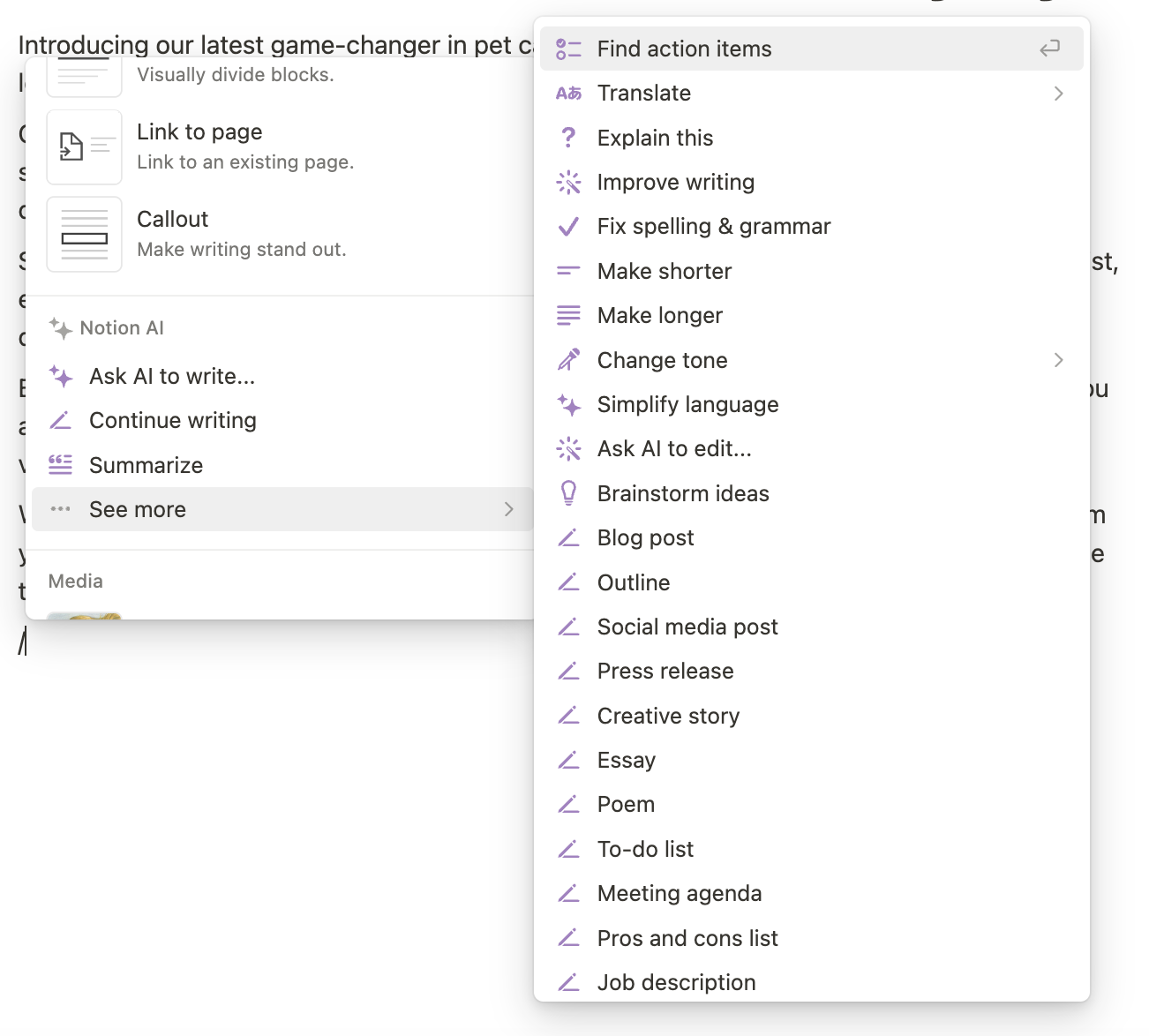Click the Brainstorm ideas lightbulb icon

tap(568, 493)
